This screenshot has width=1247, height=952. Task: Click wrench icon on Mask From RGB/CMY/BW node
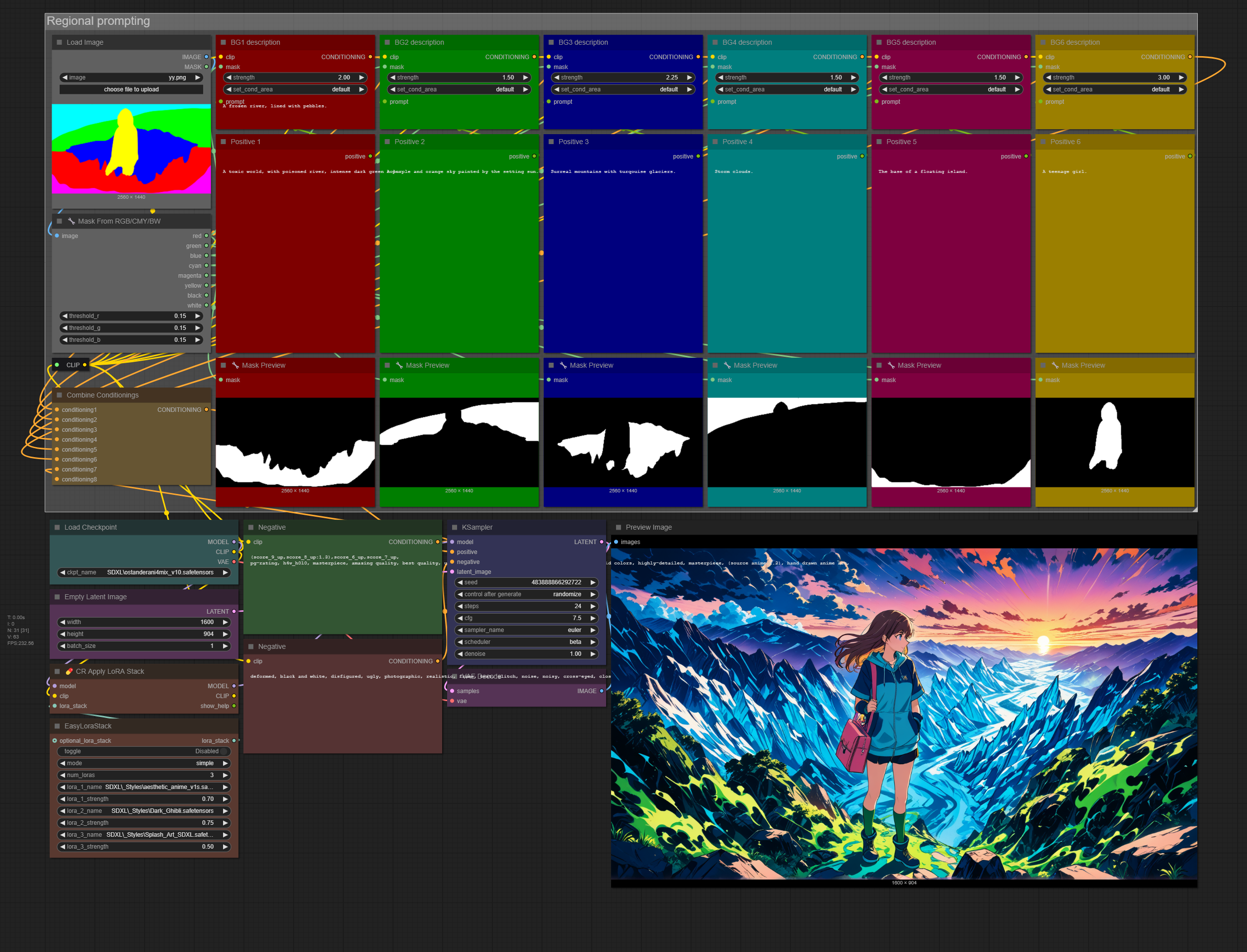tap(72, 221)
